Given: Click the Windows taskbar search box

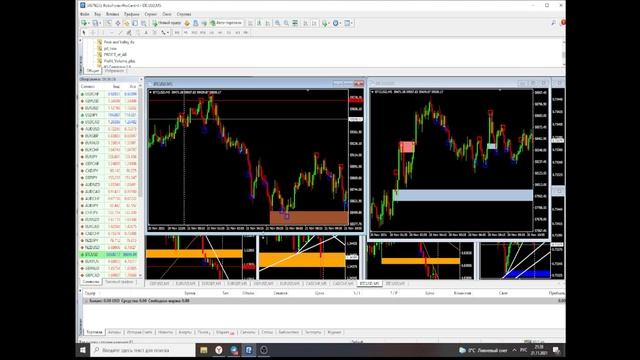Looking at the screenshot, I should 143,350.
